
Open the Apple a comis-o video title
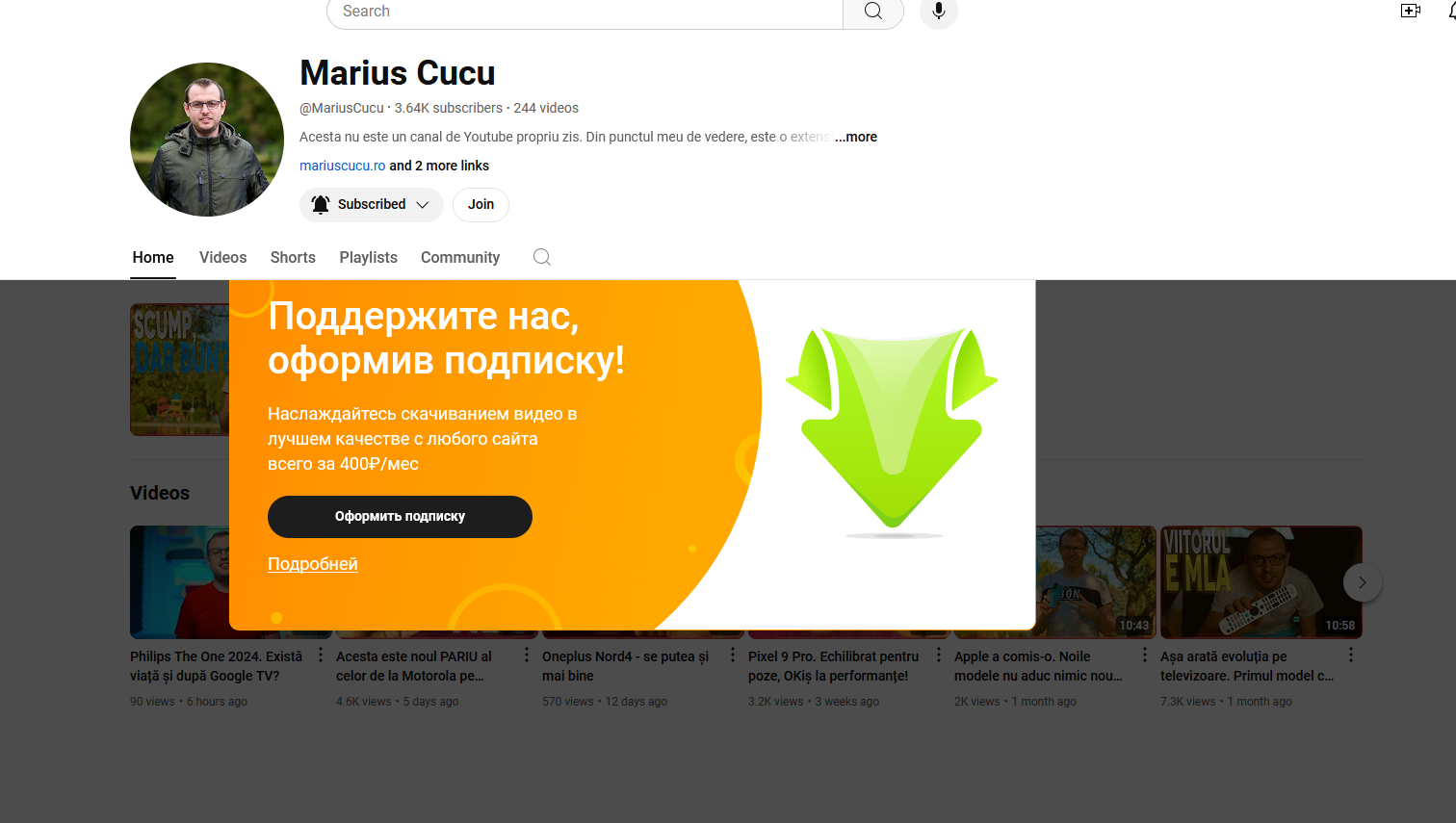[x=1038, y=666]
